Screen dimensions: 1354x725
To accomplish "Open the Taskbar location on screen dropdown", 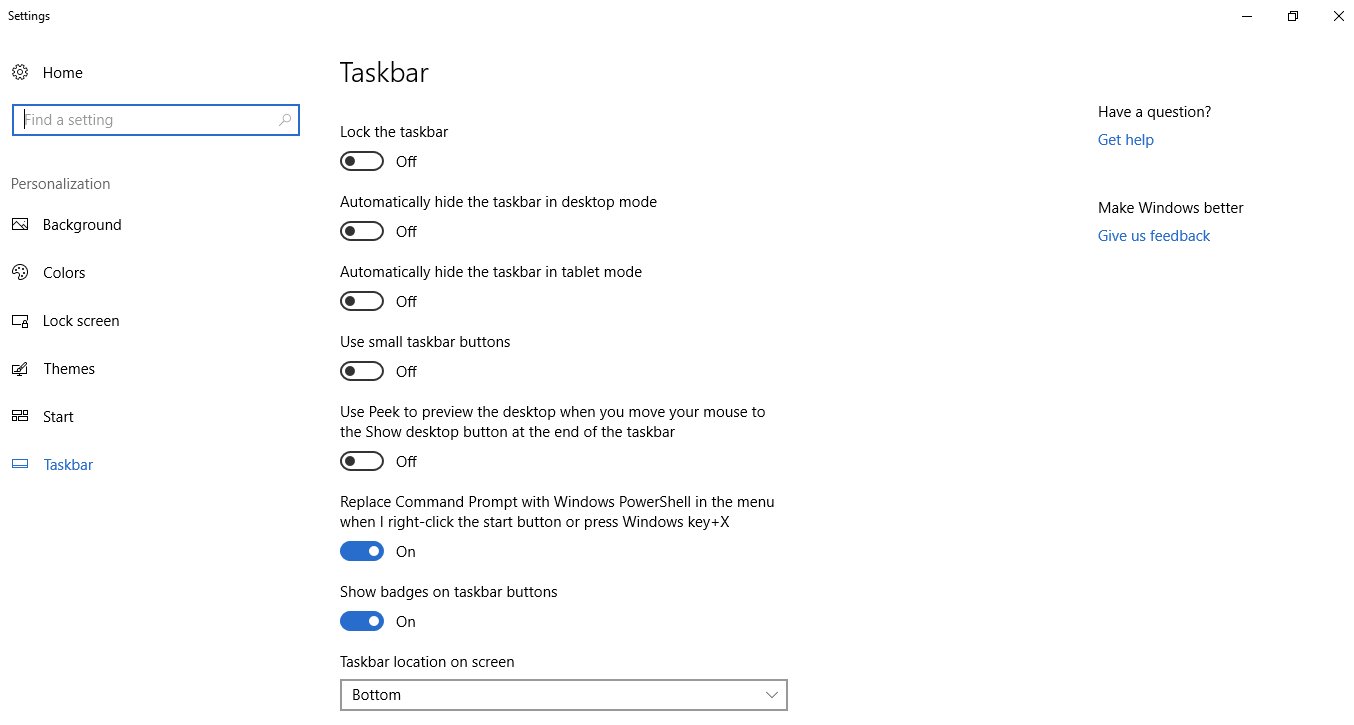I will [x=563, y=695].
